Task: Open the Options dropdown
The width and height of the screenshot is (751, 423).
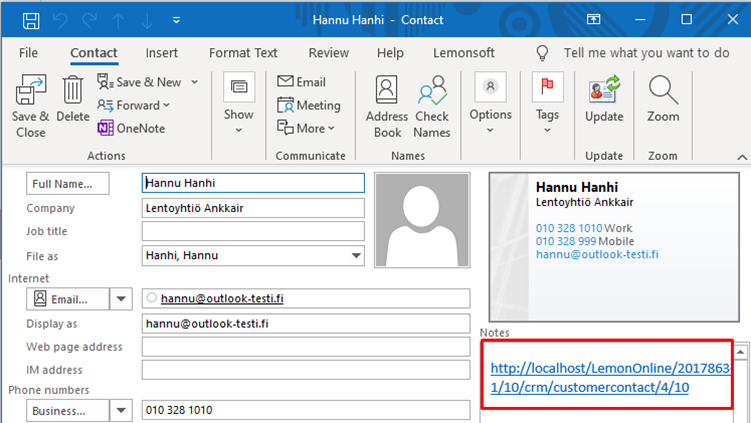Action: tap(490, 103)
